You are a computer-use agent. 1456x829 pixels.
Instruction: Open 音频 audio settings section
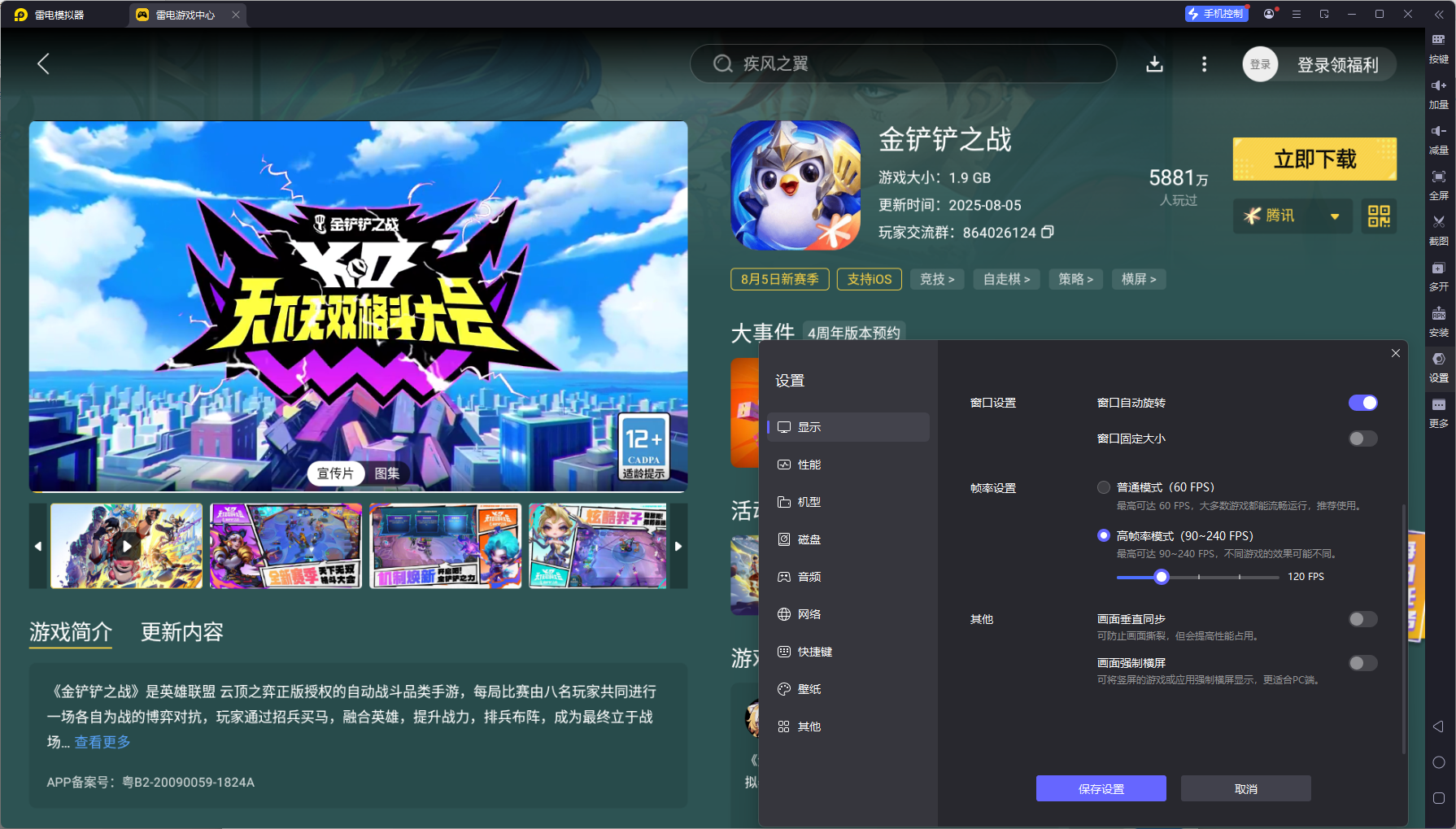click(848, 577)
